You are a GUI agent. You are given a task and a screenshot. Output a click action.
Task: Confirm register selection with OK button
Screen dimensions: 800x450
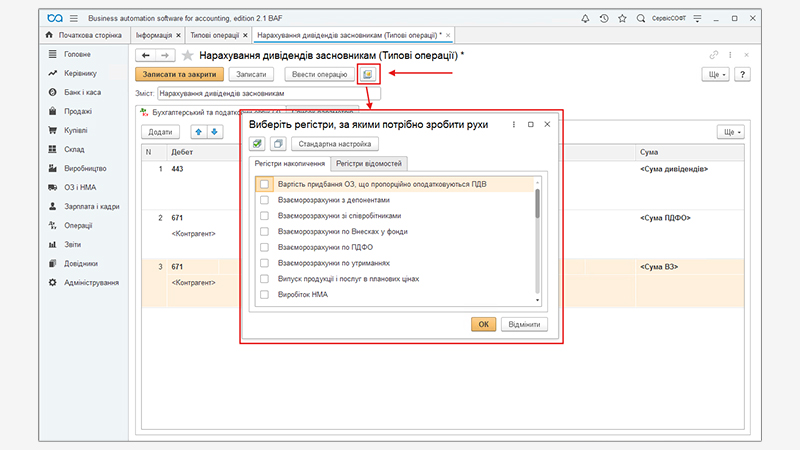[x=483, y=324]
